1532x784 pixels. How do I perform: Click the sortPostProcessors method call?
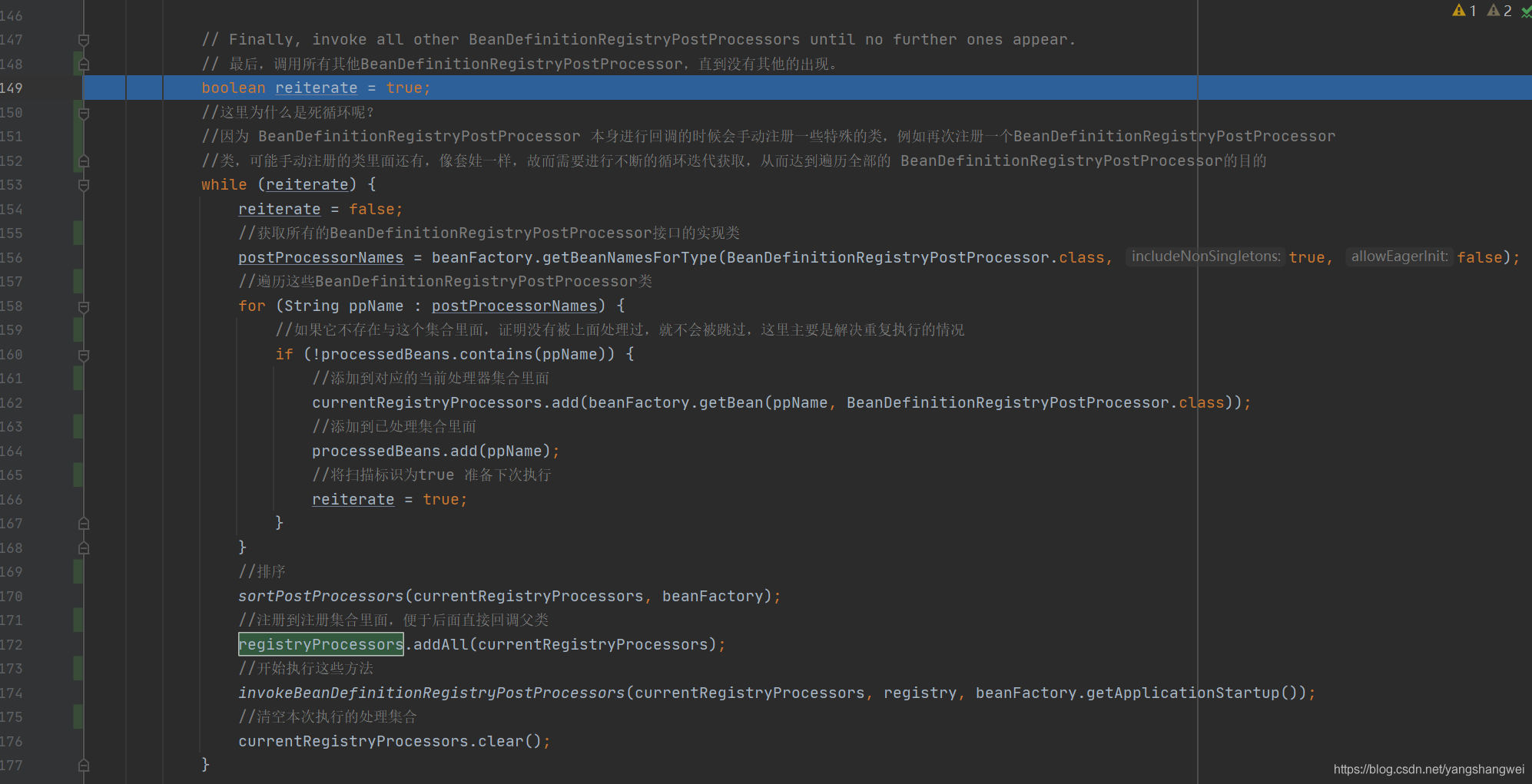tap(320, 597)
